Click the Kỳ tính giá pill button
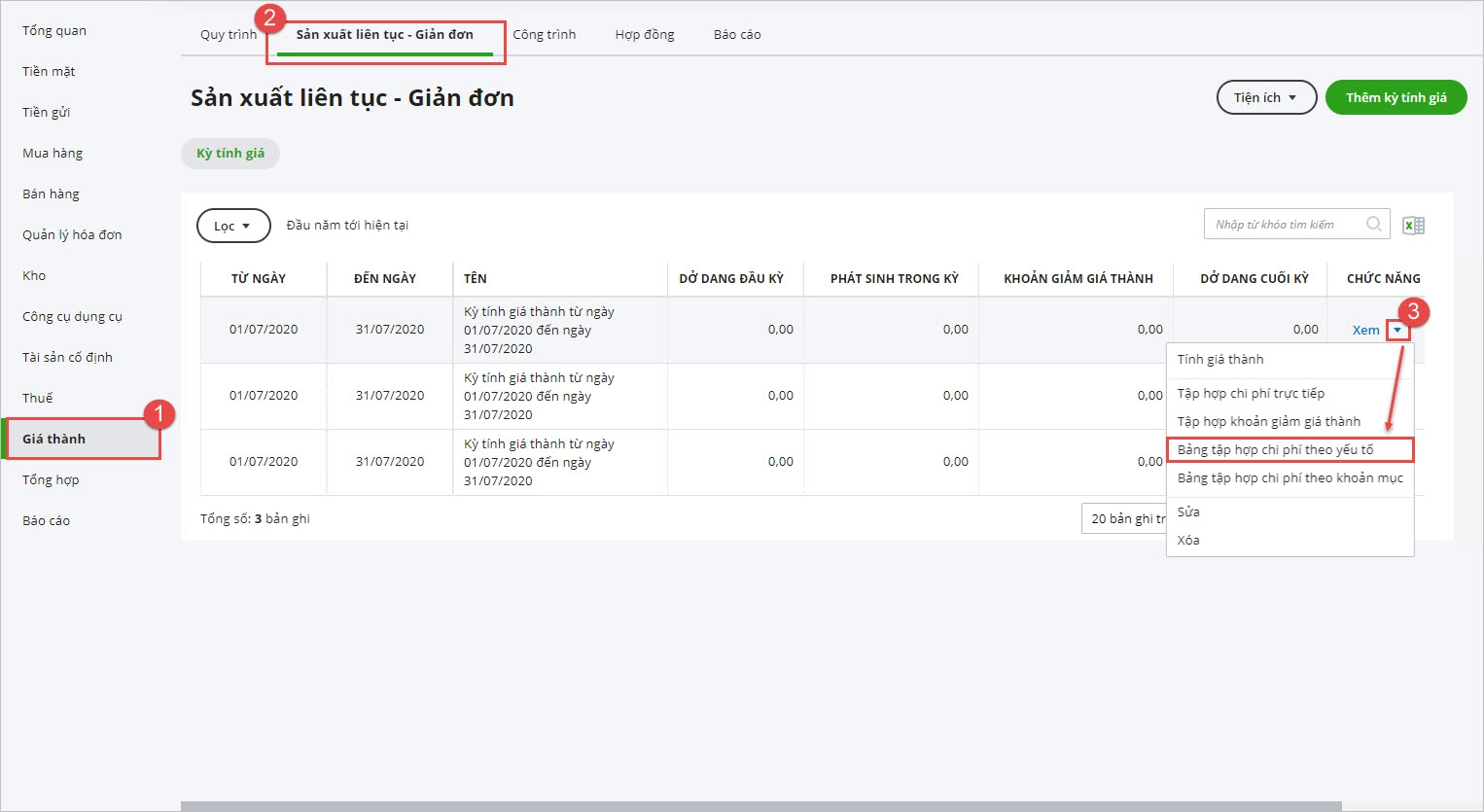This screenshot has height=812, width=1484. coord(230,154)
